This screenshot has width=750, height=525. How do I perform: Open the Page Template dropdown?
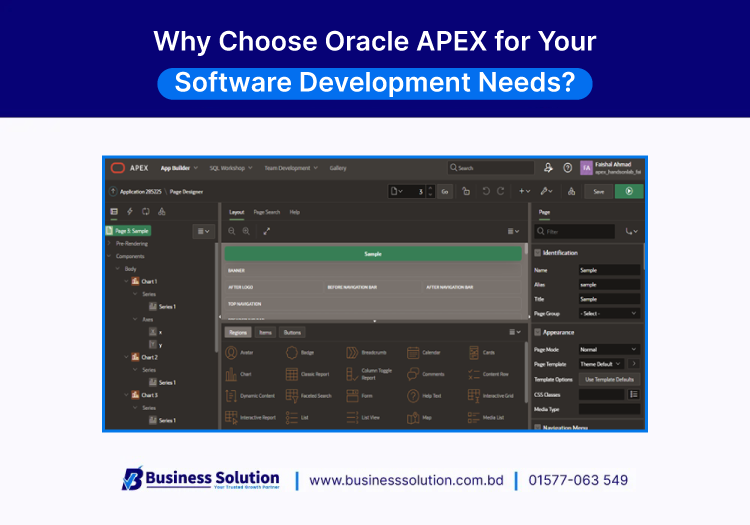click(x=601, y=364)
